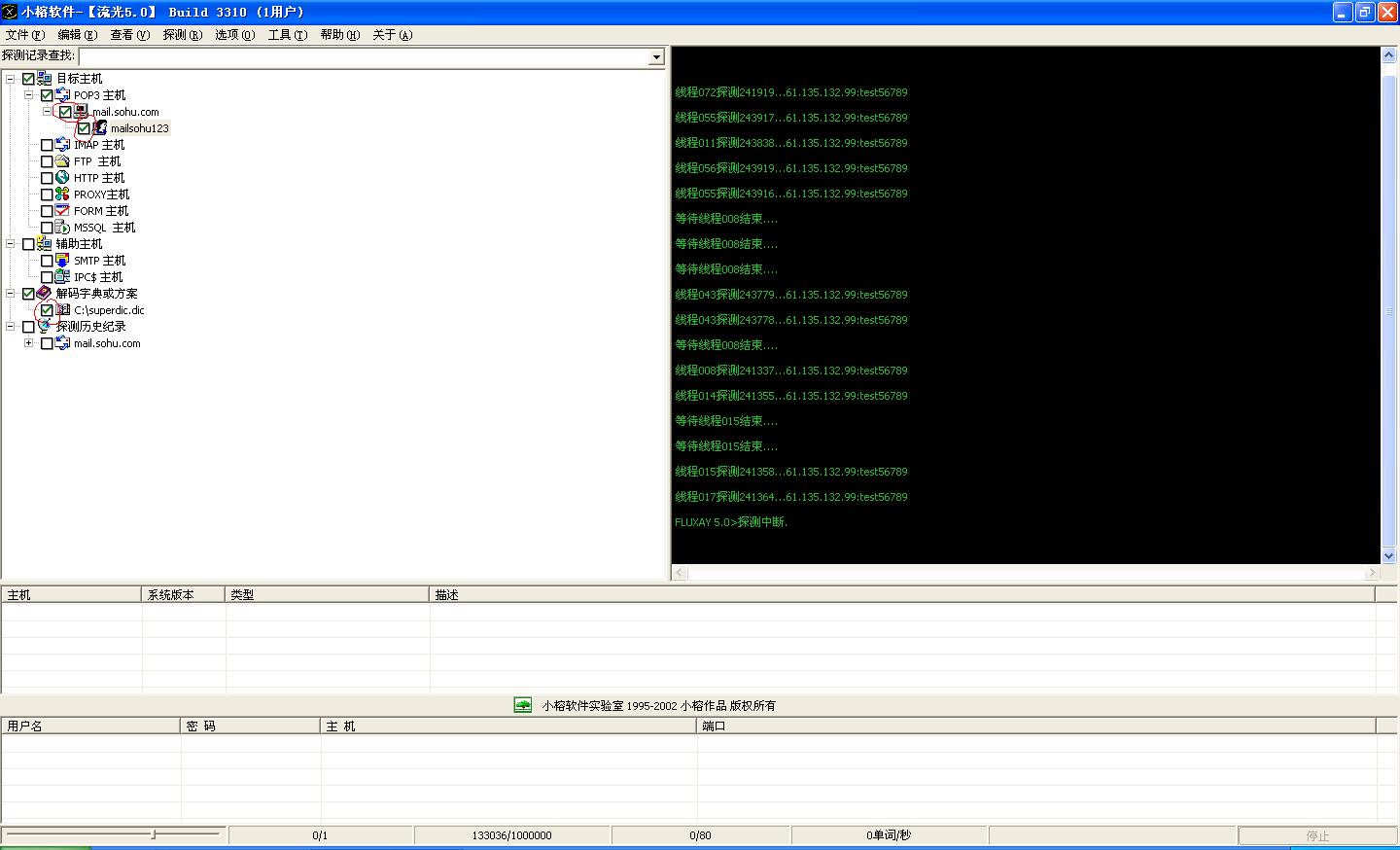Uncheck the POP3 主机 checkbox
Image resolution: width=1400 pixels, height=850 pixels.
point(47,95)
